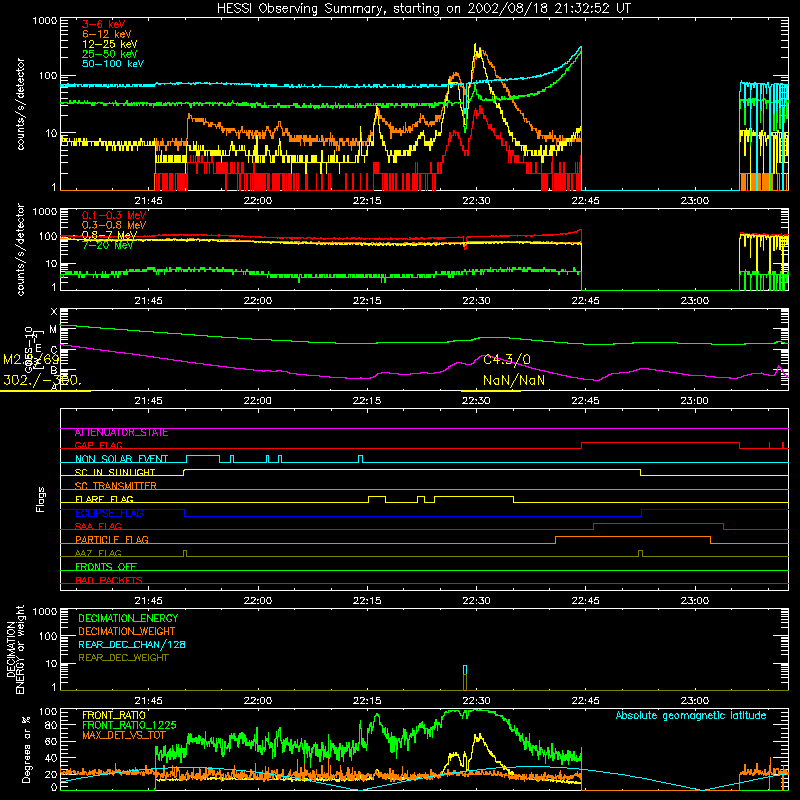
Task: Click the DECIMATION_ENERGY legend label
Action: (128, 618)
